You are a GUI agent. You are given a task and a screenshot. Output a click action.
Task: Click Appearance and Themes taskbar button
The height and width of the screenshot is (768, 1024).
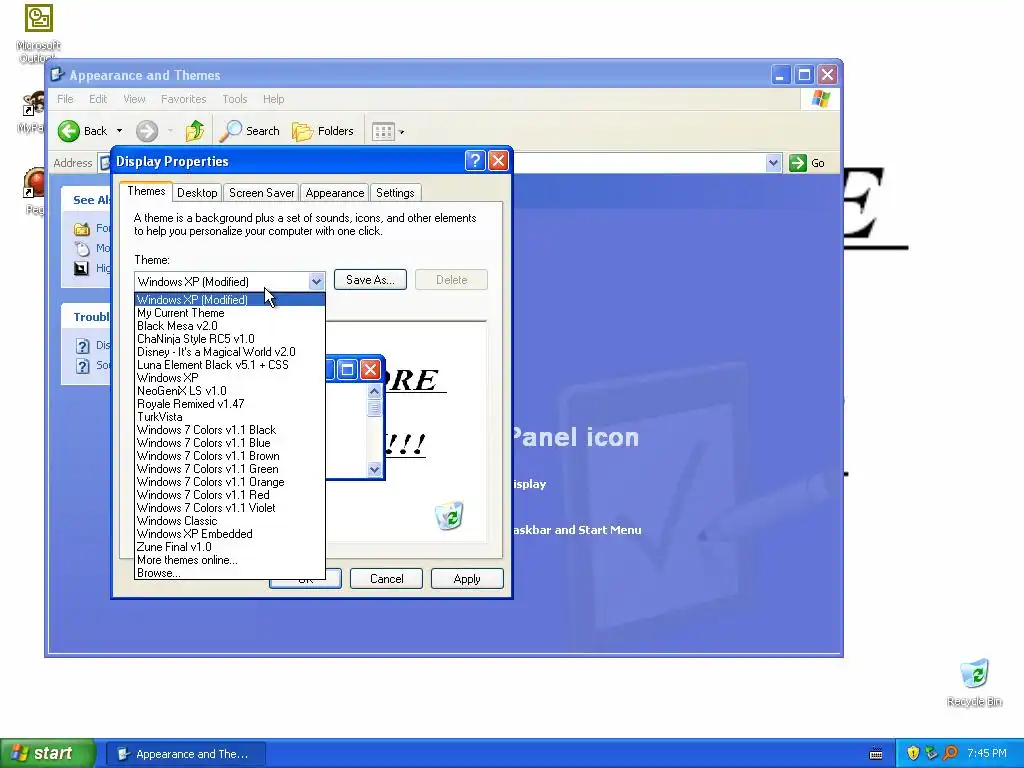(185, 754)
